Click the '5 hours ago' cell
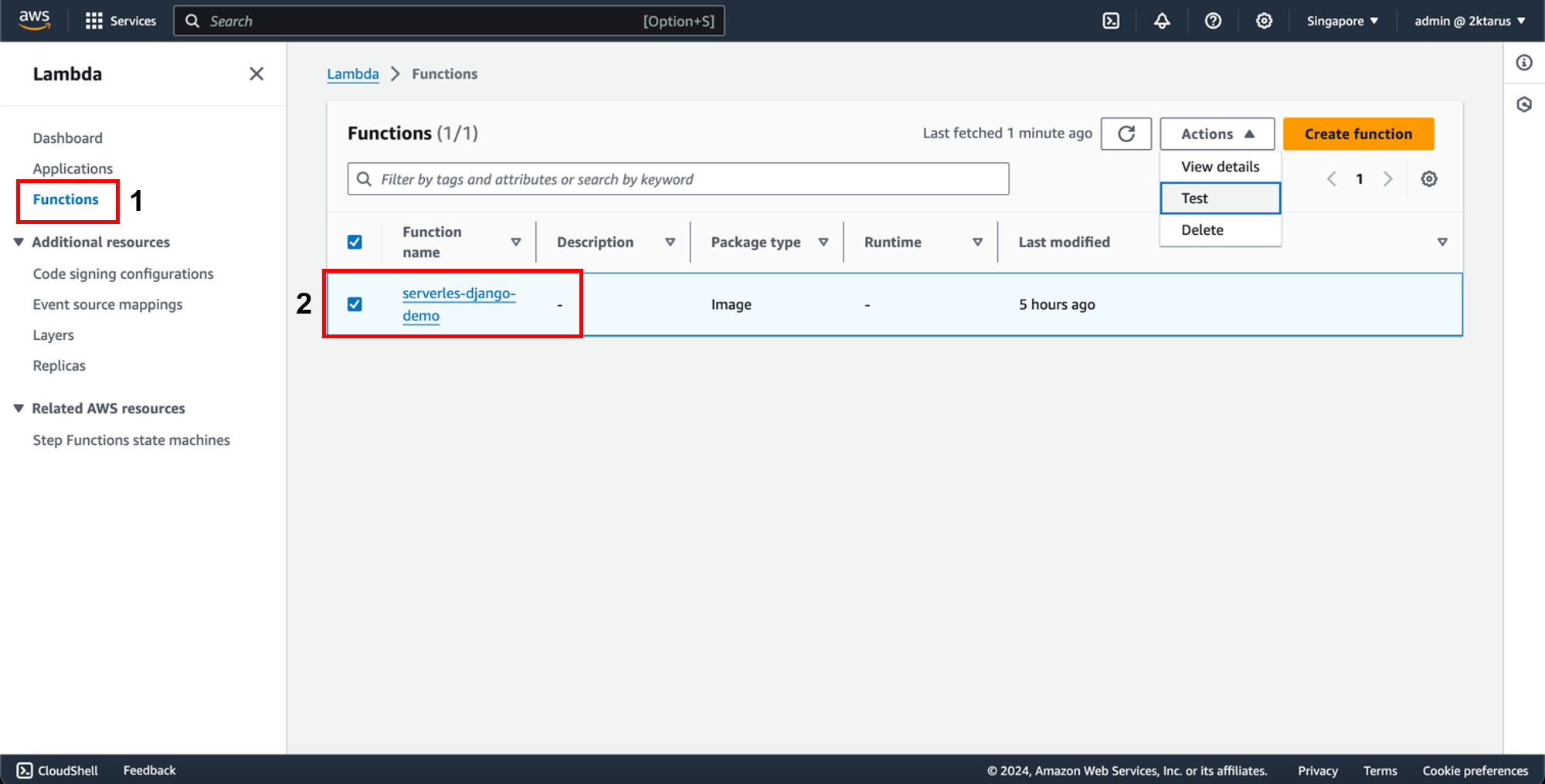The height and width of the screenshot is (784, 1545). click(x=1057, y=304)
